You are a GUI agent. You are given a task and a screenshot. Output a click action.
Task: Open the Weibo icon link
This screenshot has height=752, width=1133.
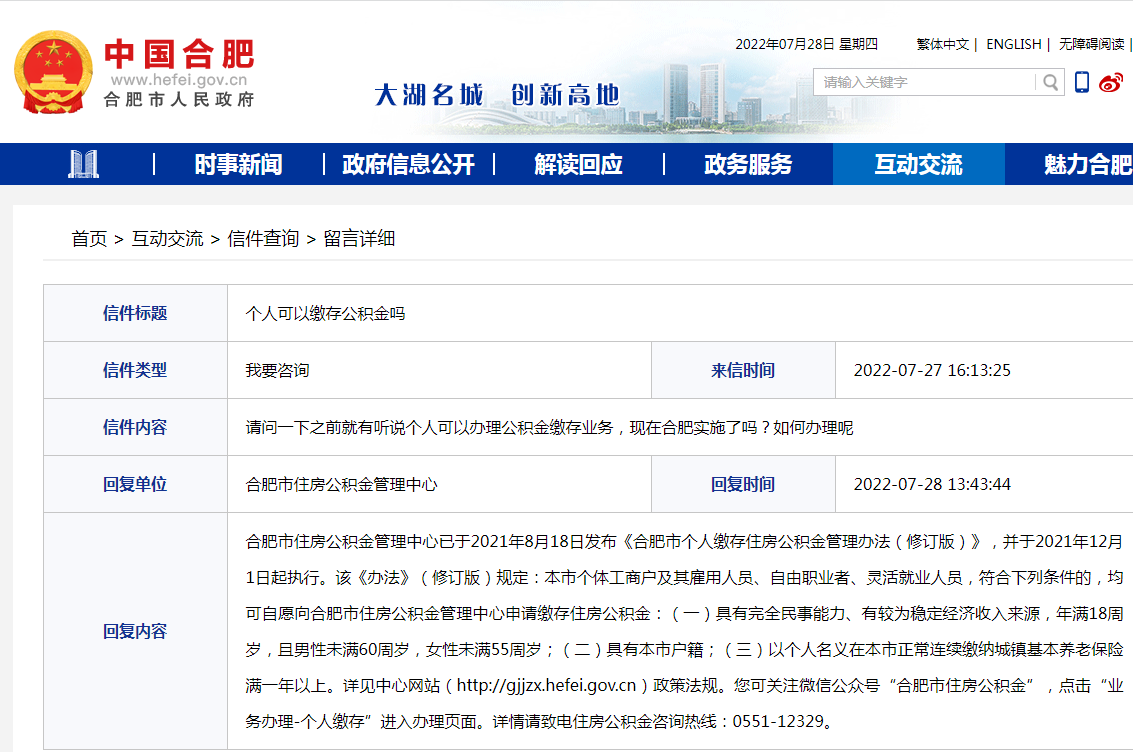tap(1111, 82)
